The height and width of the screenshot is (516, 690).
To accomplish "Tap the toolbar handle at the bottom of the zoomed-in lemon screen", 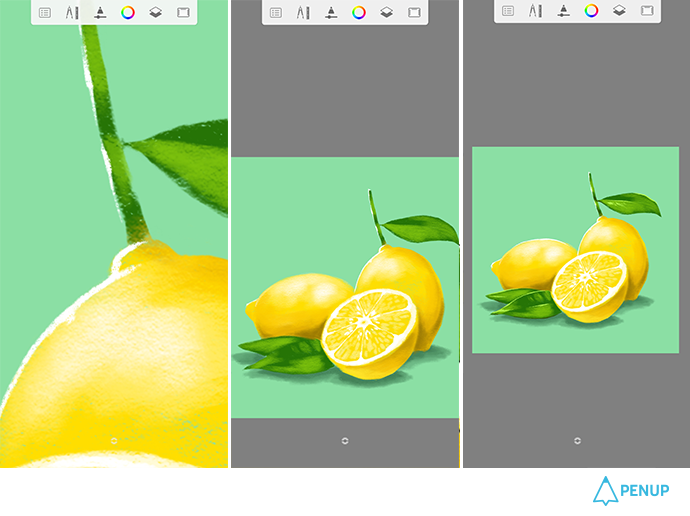I will click(x=114, y=440).
